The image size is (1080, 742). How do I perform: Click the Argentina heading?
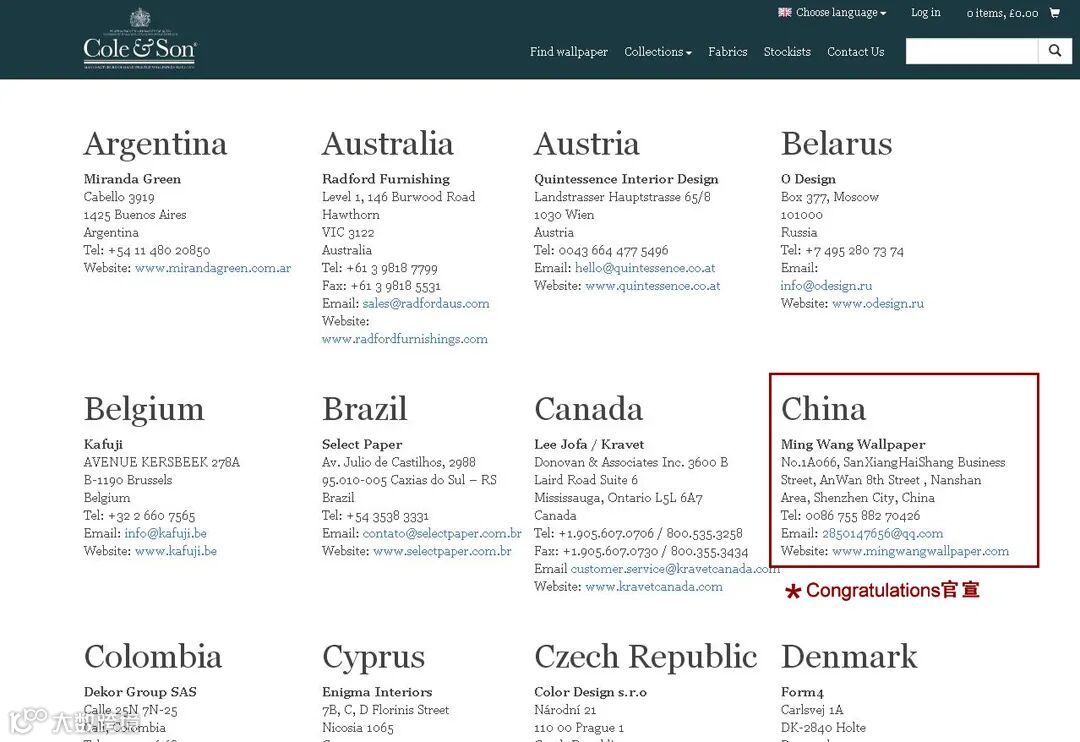(155, 145)
